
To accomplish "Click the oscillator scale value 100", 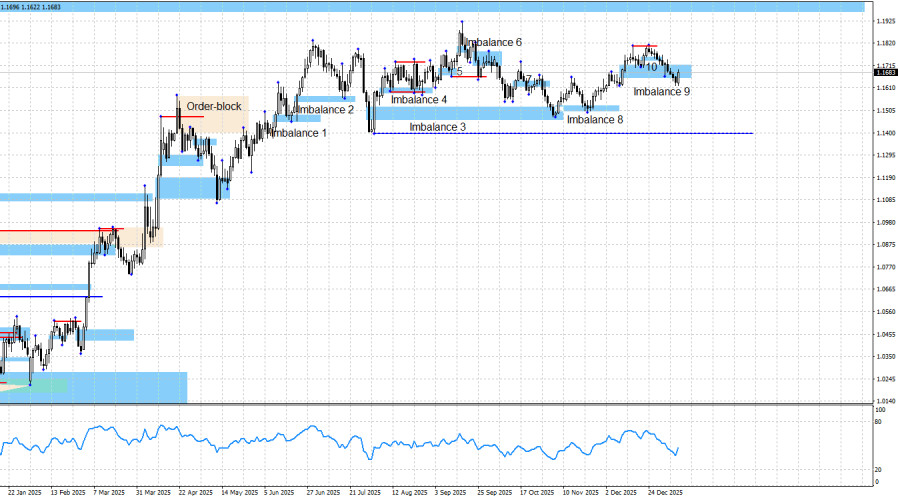I will (879, 410).
